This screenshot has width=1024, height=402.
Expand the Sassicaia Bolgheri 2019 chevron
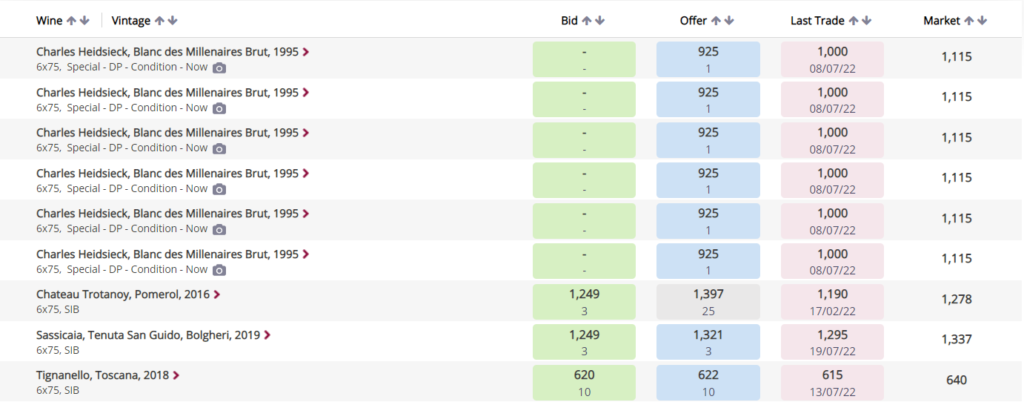point(267,335)
